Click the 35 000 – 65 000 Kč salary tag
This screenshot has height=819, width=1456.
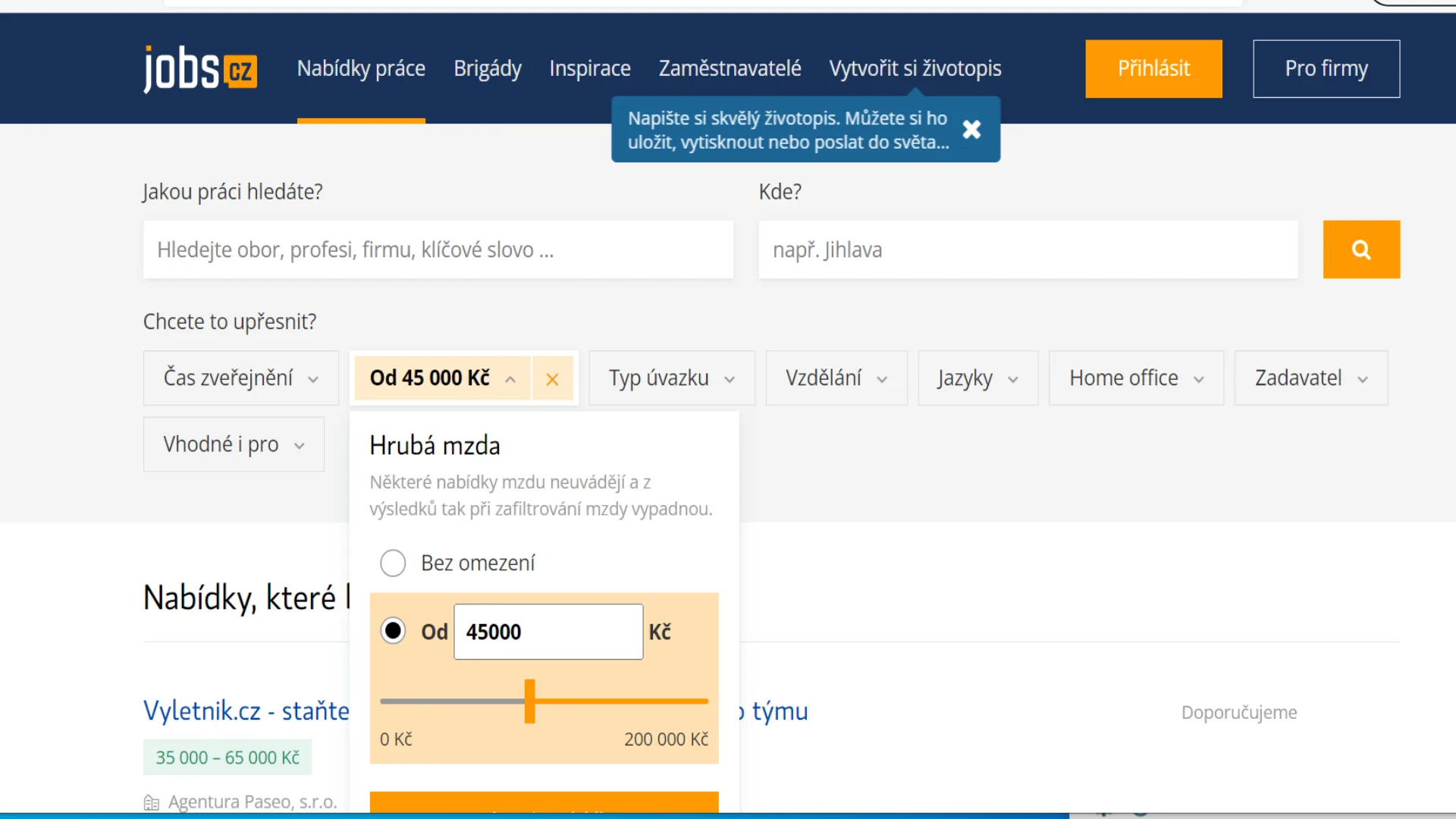227,758
